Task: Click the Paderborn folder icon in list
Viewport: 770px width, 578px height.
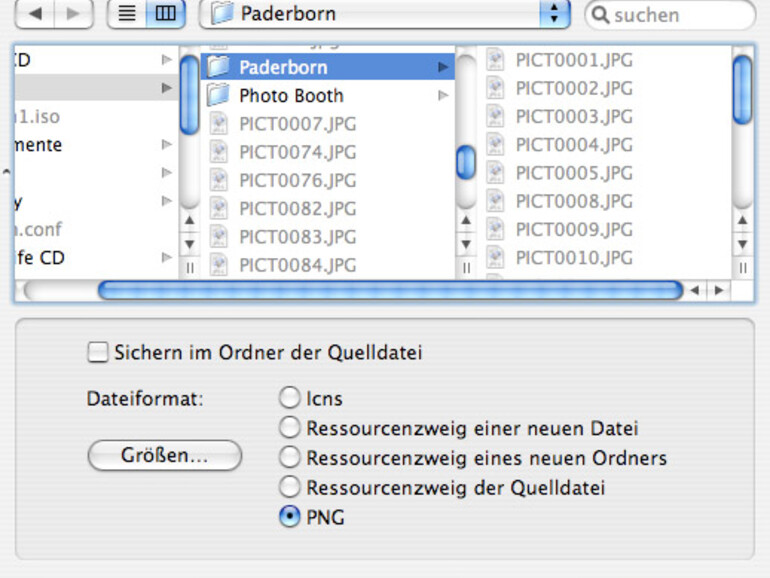Action: coord(218,67)
